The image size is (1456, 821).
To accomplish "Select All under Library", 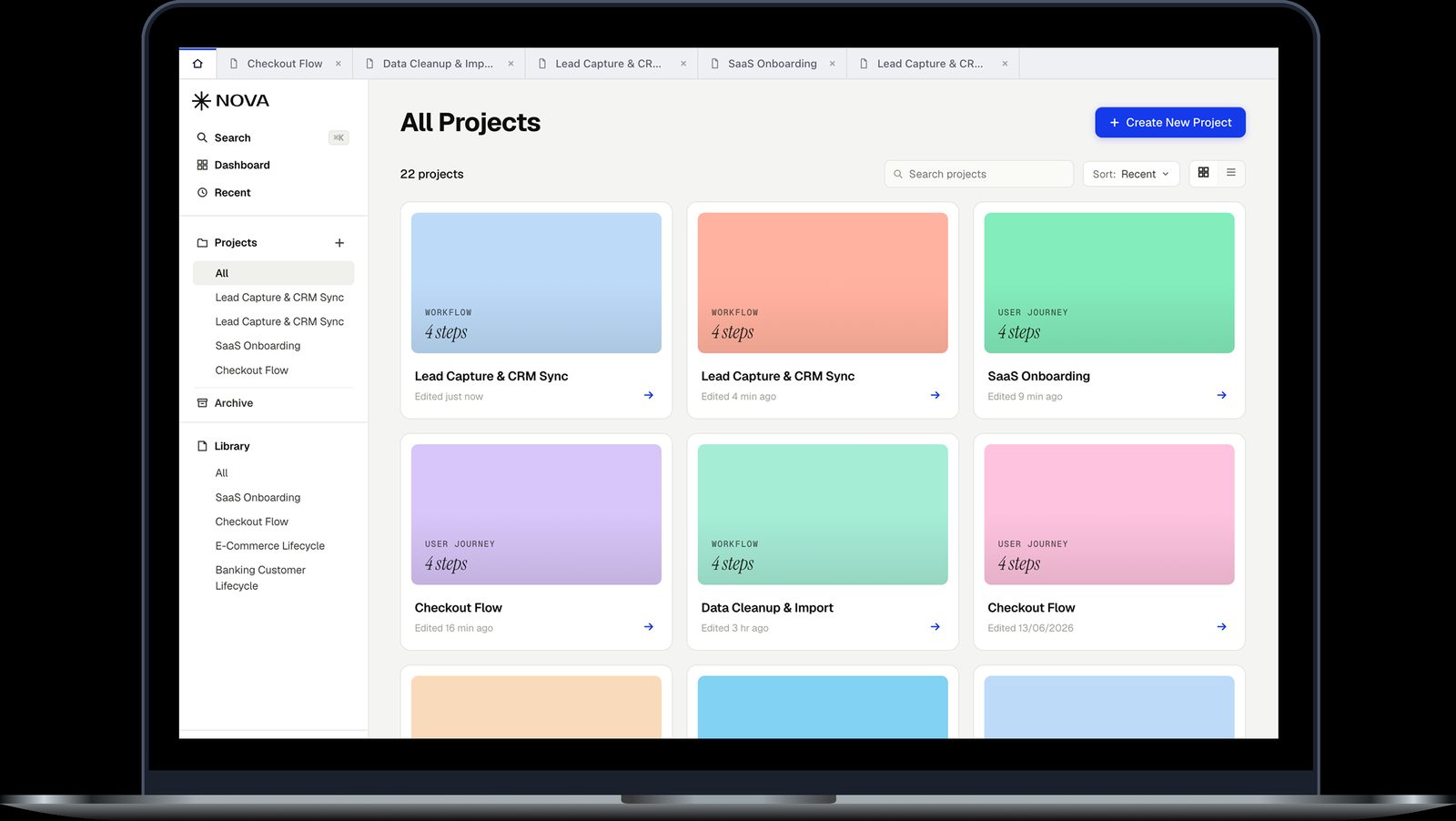I will [221, 473].
